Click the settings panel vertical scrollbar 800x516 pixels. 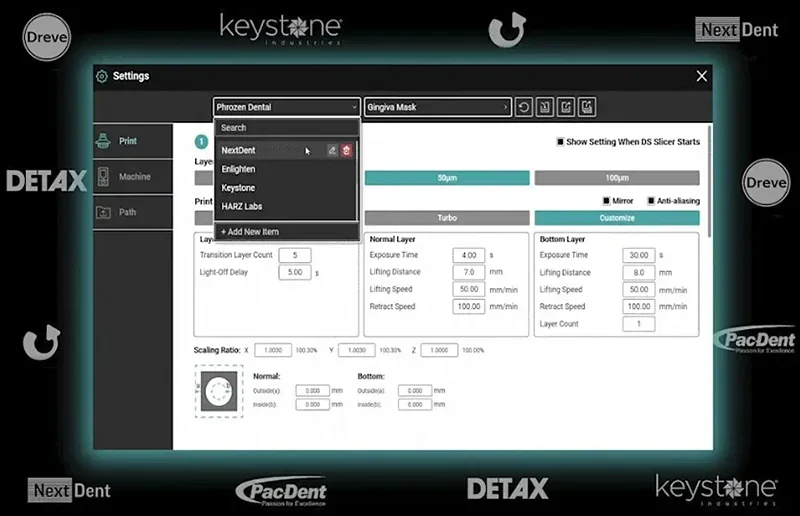709,181
